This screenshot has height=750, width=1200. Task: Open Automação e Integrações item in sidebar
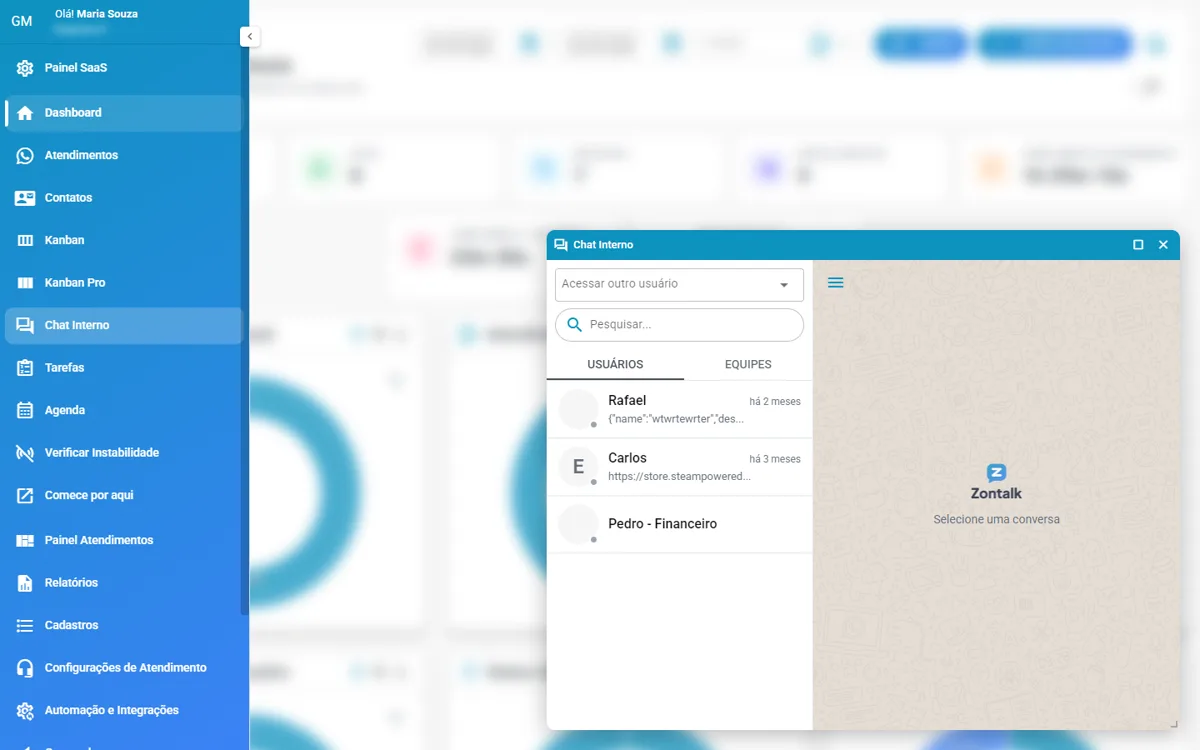click(123, 710)
